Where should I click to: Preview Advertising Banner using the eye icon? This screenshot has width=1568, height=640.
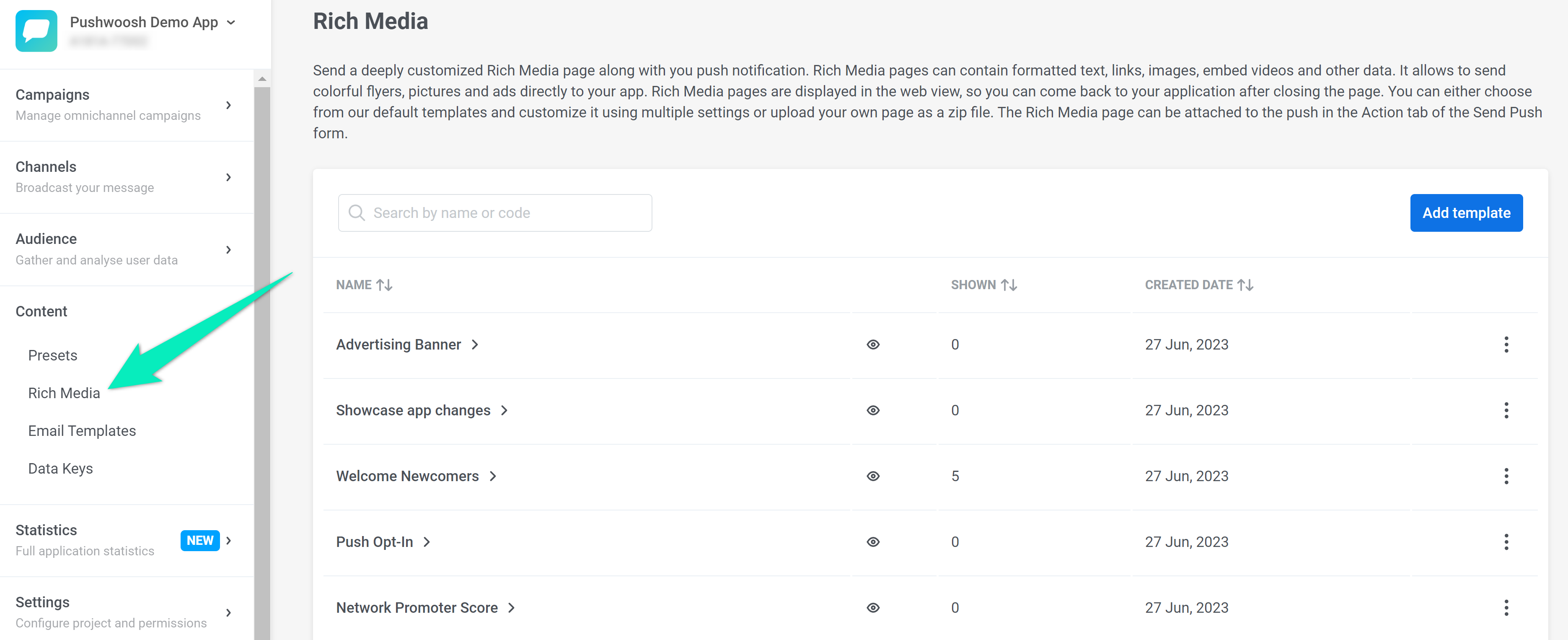[873, 345]
